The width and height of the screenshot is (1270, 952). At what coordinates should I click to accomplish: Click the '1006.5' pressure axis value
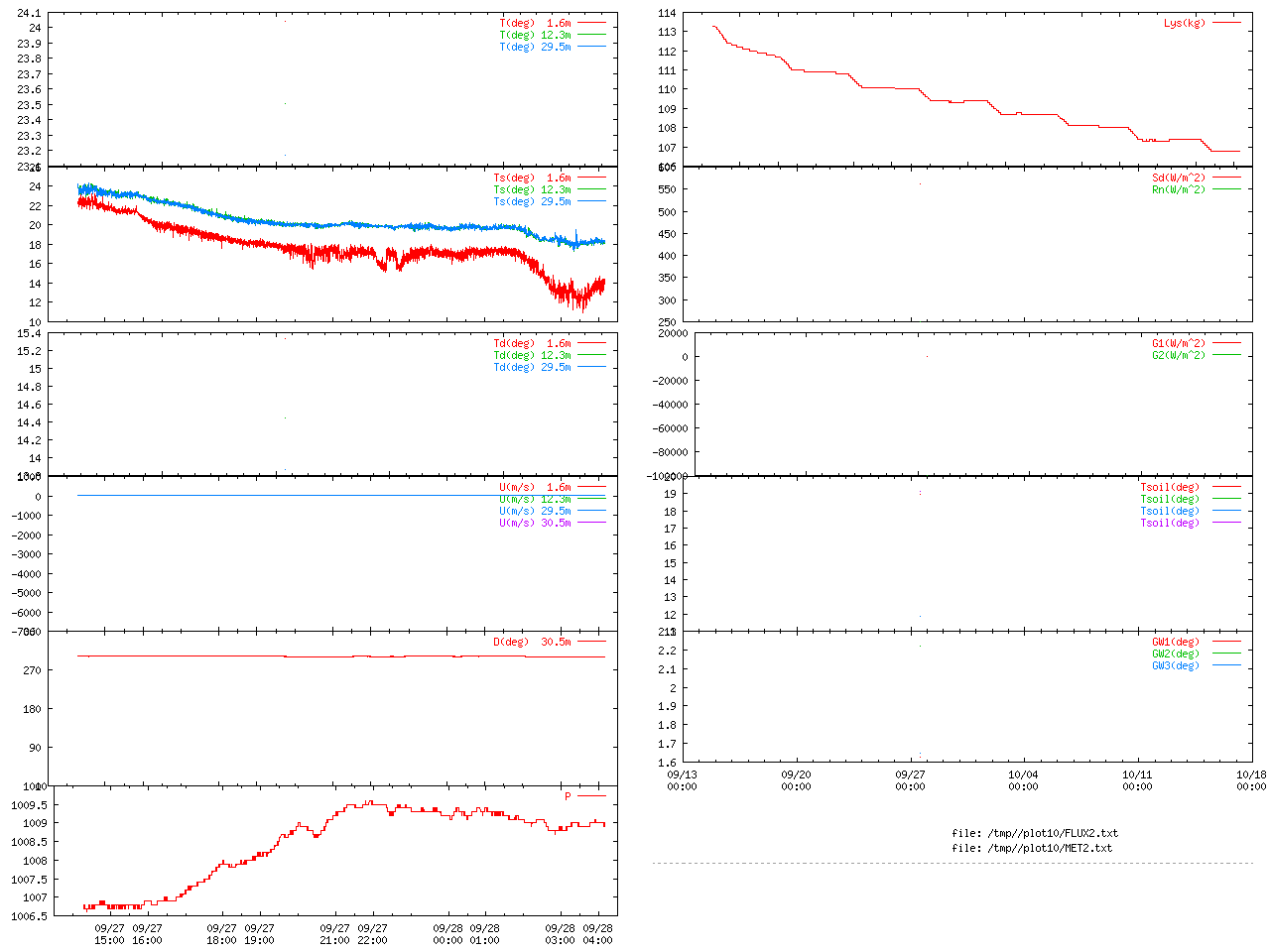[30, 916]
